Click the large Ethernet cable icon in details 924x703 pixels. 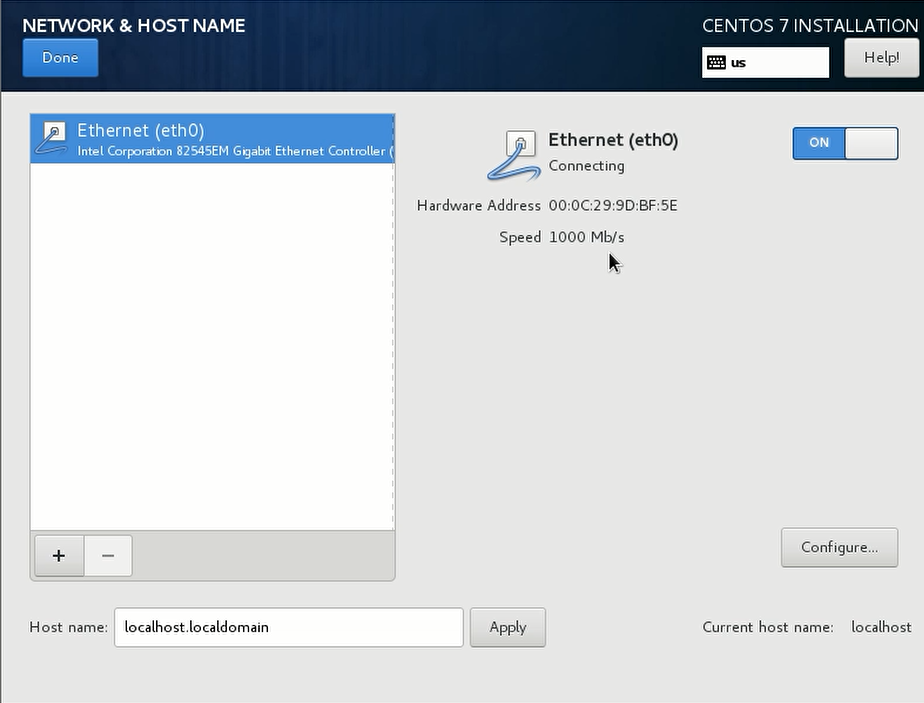[514, 155]
